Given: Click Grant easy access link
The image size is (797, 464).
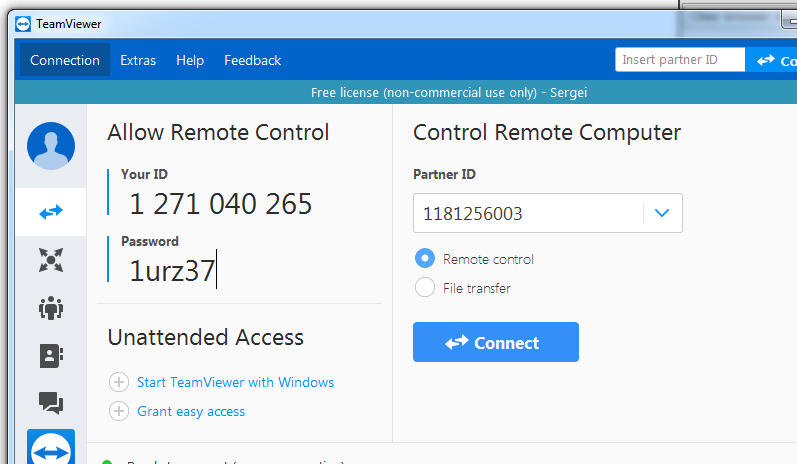Looking at the screenshot, I should pos(191,411).
